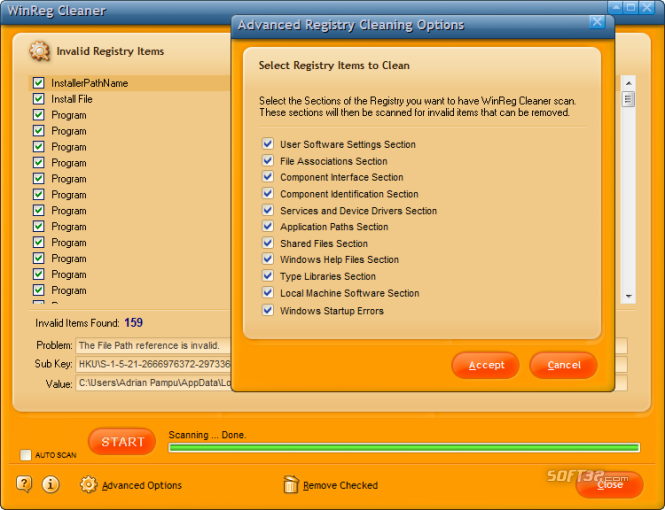Click the list scrollbar down arrow

click(628, 296)
